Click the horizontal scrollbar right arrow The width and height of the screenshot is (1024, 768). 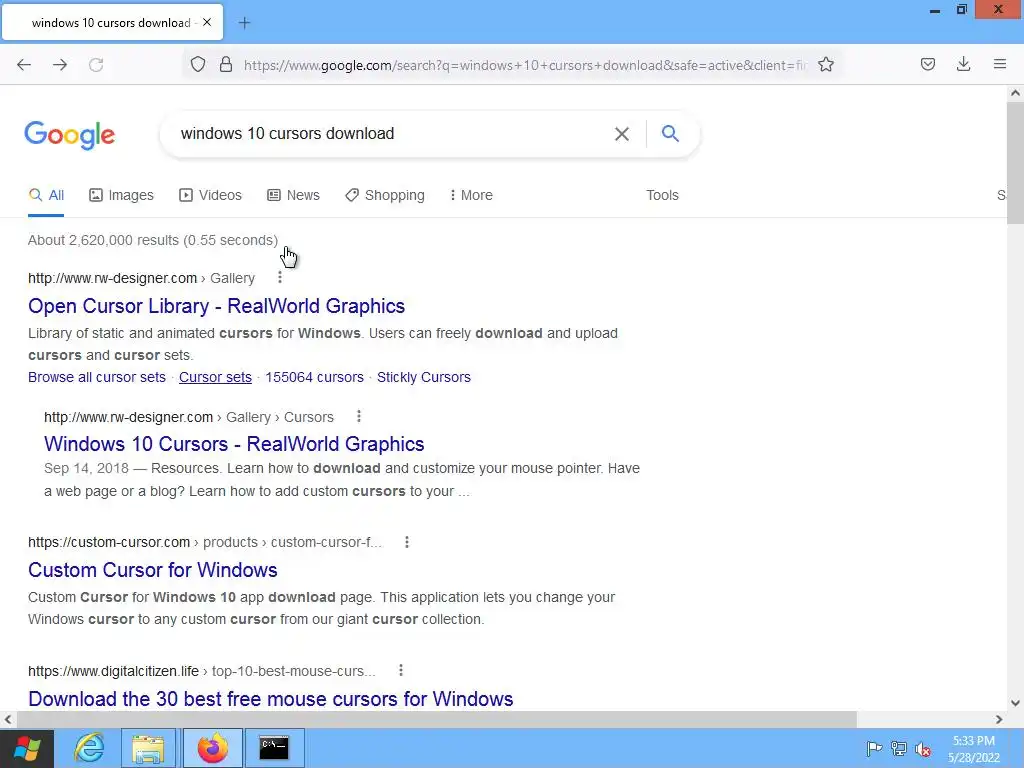pos(999,719)
